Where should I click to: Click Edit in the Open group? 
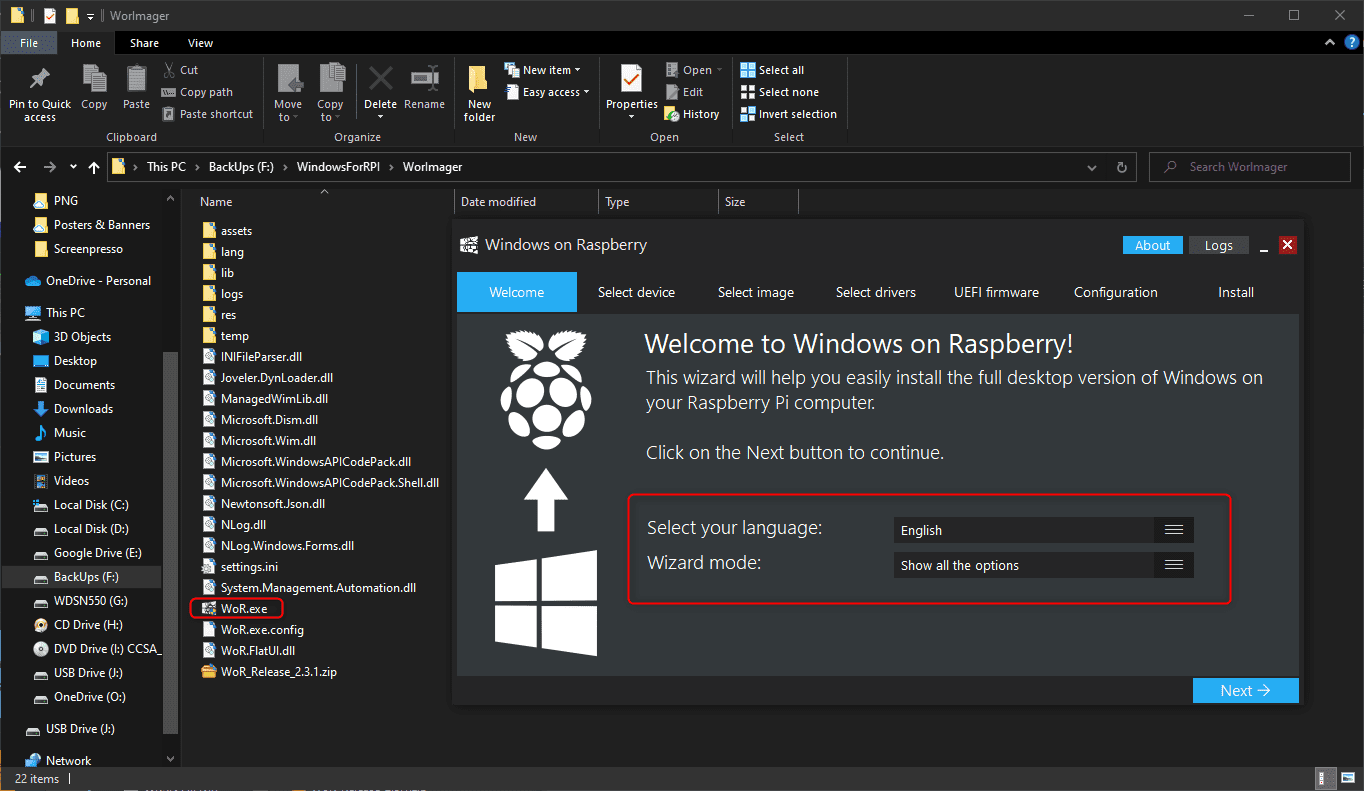[x=684, y=92]
